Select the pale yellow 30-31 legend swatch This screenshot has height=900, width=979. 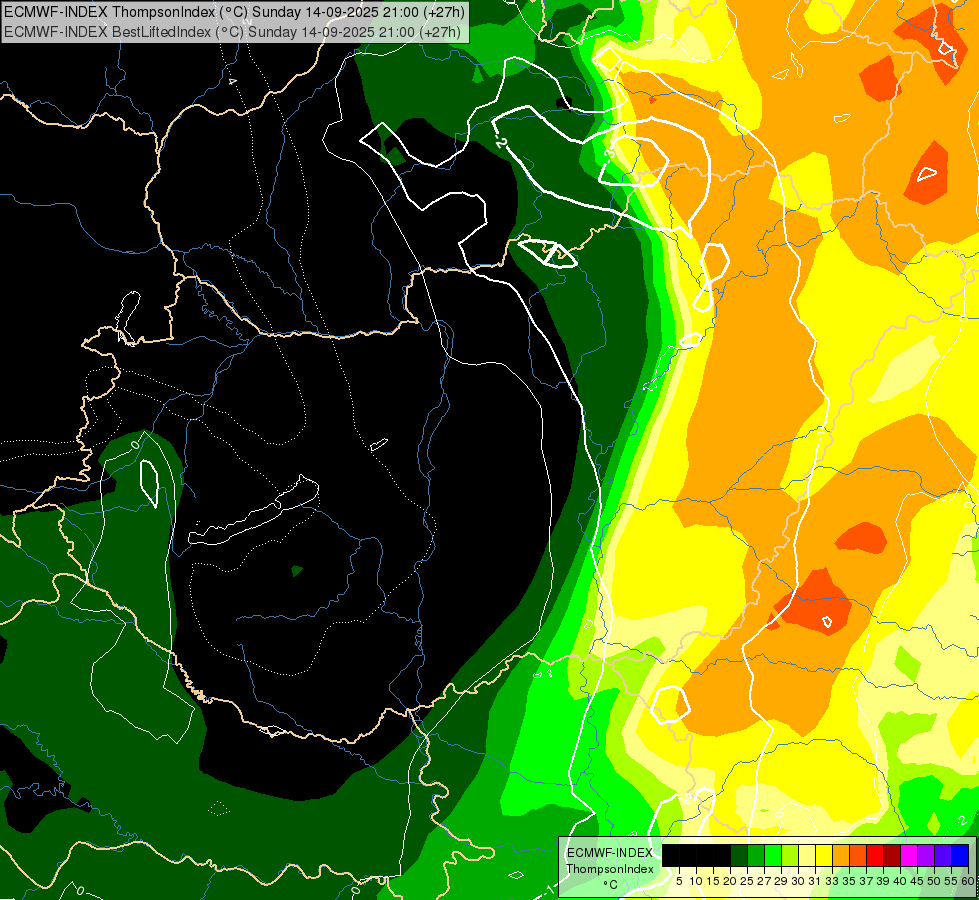(807, 855)
